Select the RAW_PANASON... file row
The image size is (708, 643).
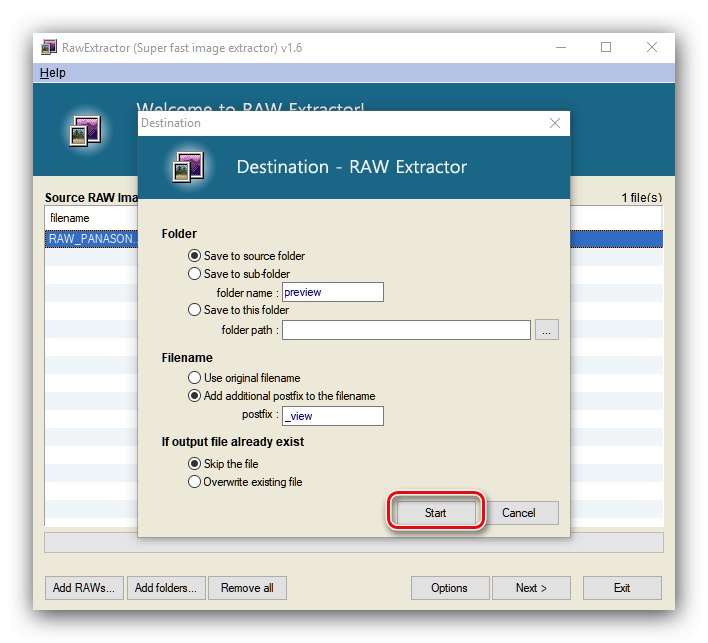[92, 239]
